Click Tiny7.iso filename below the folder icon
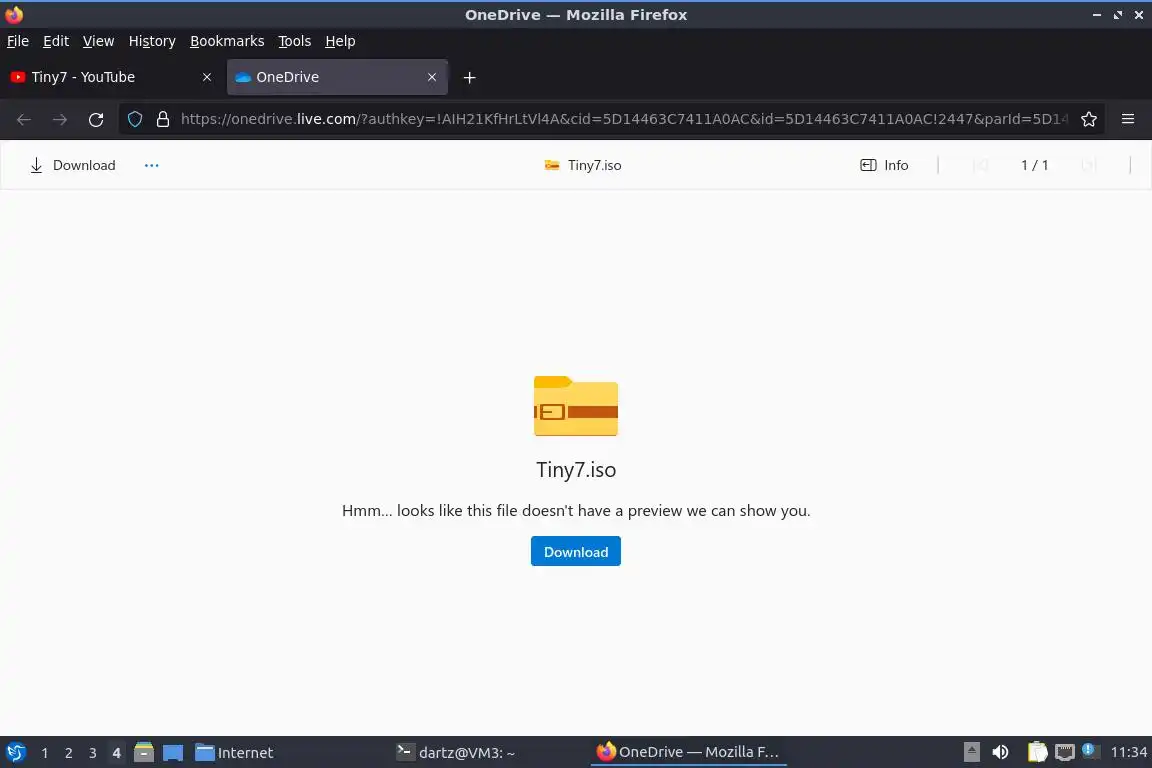1152x768 pixels. coord(576,470)
